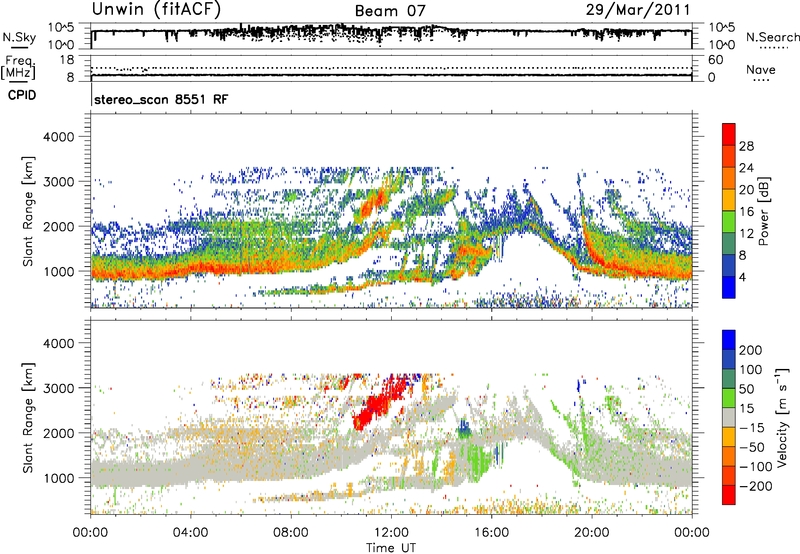Image resolution: width=800 pixels, height=554 pixels.
Task: Click the green velocity patch near 15:00
Action: pyautogui.click(x=477, y=459)
